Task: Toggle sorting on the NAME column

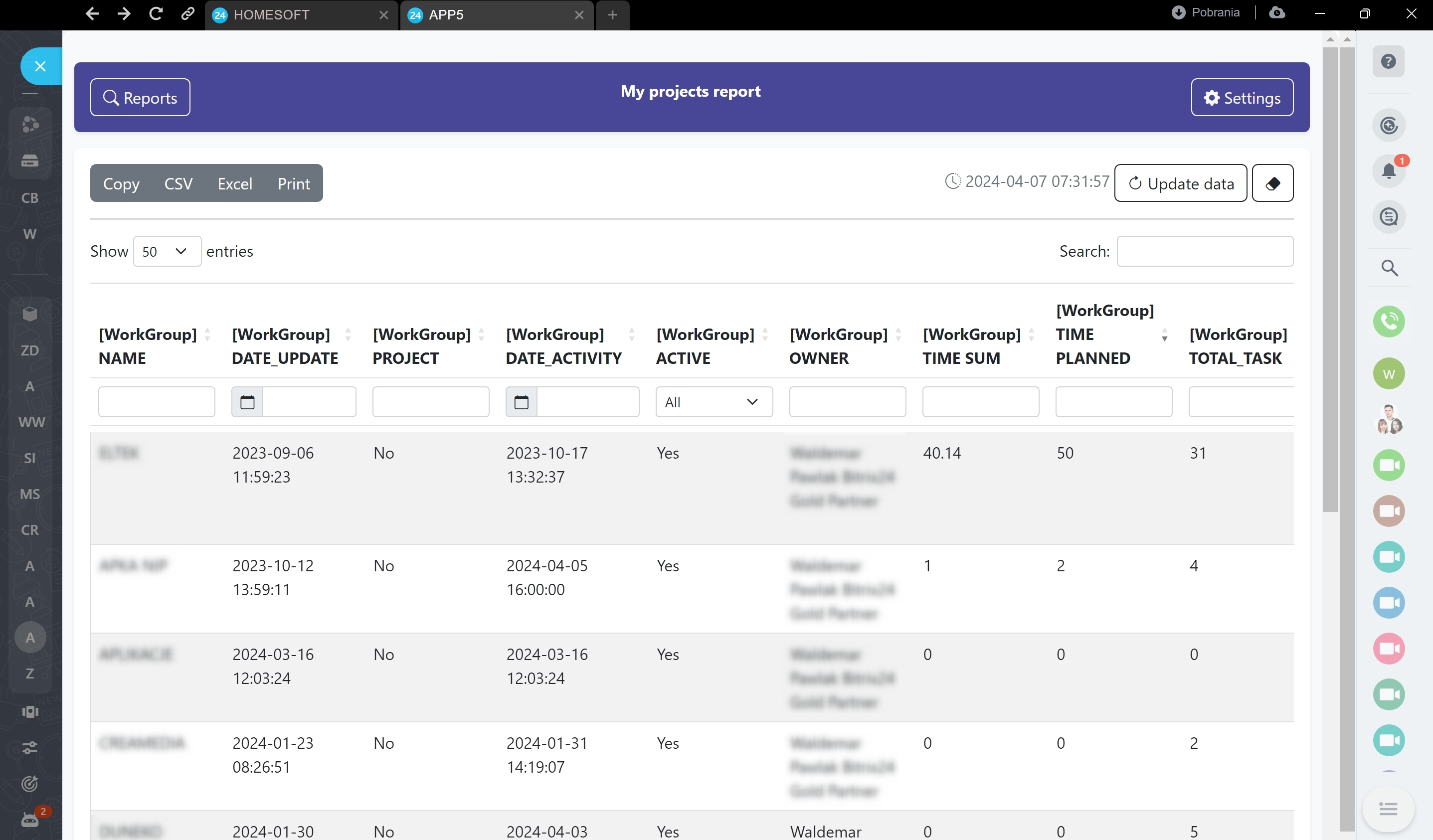Action: (x=207, y=335)
